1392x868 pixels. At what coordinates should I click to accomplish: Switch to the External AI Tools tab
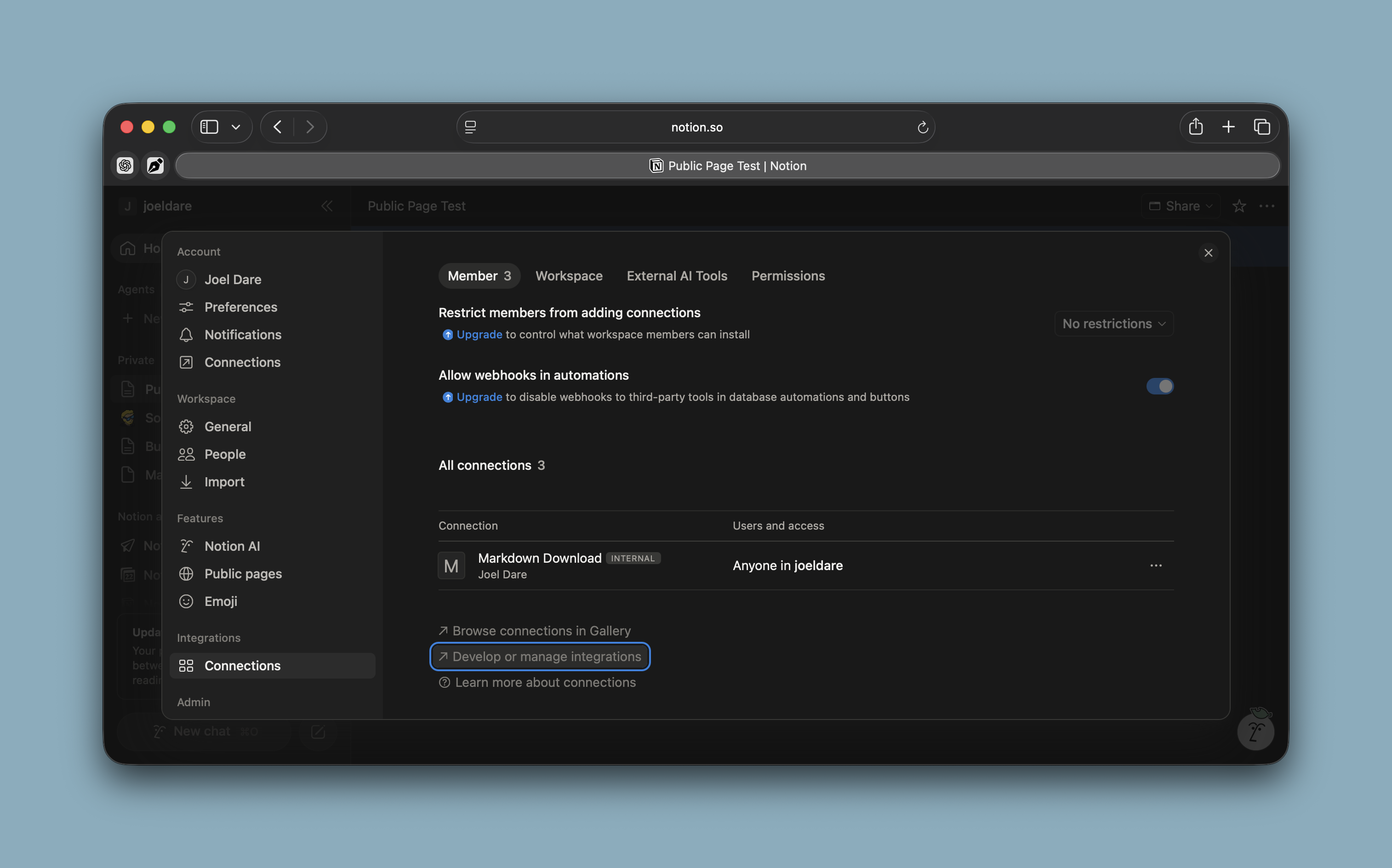(x=677, y=275)
